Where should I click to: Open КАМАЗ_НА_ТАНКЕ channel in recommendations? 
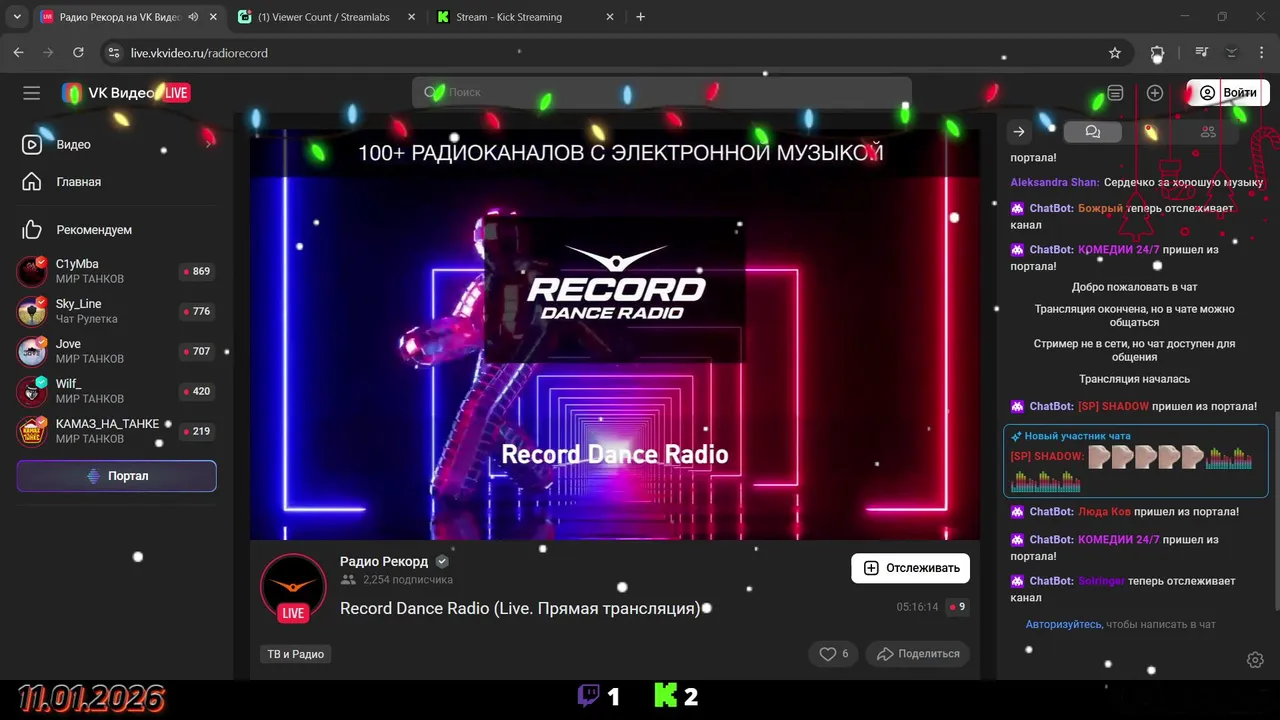116,431
